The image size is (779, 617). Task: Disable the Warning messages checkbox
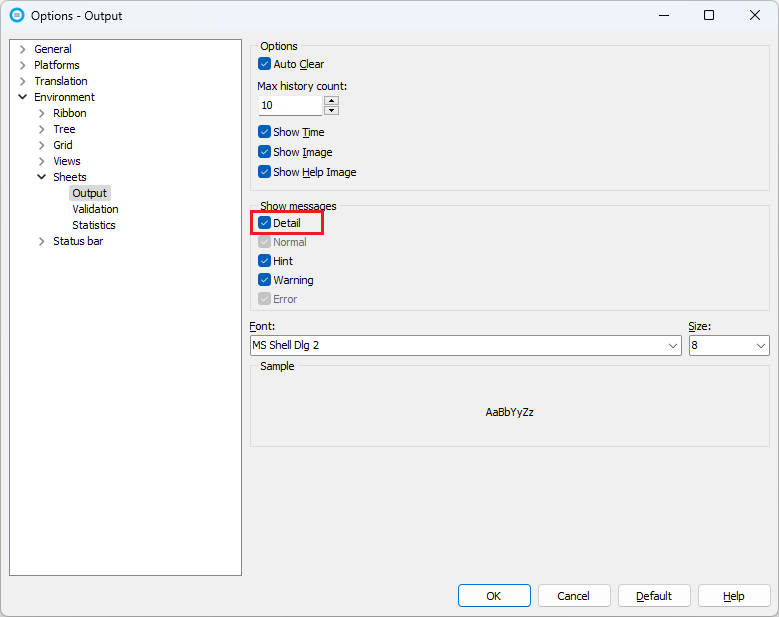tap(264, 280)
